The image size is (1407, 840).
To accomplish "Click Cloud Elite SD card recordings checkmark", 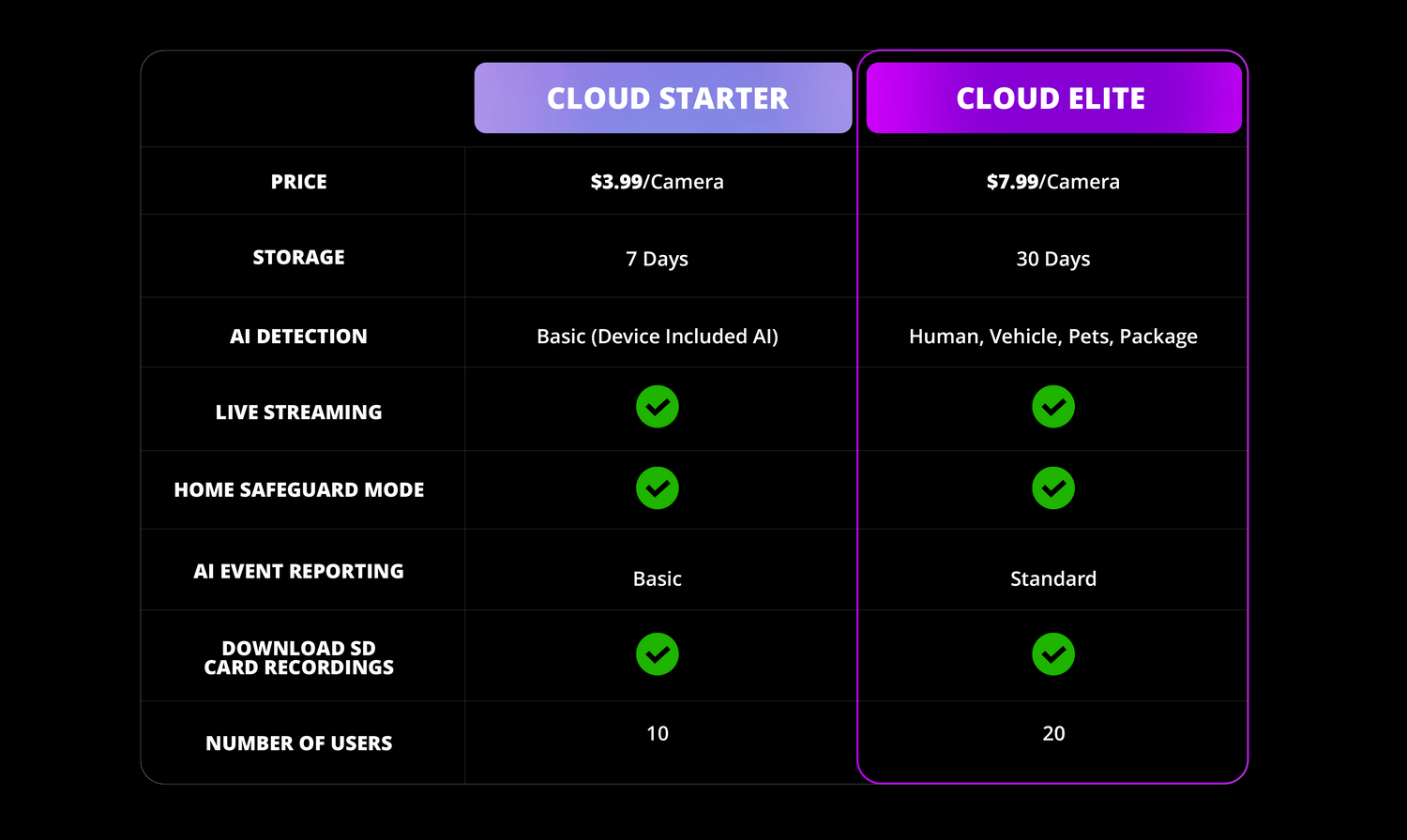I will (x=1053, y=654).
